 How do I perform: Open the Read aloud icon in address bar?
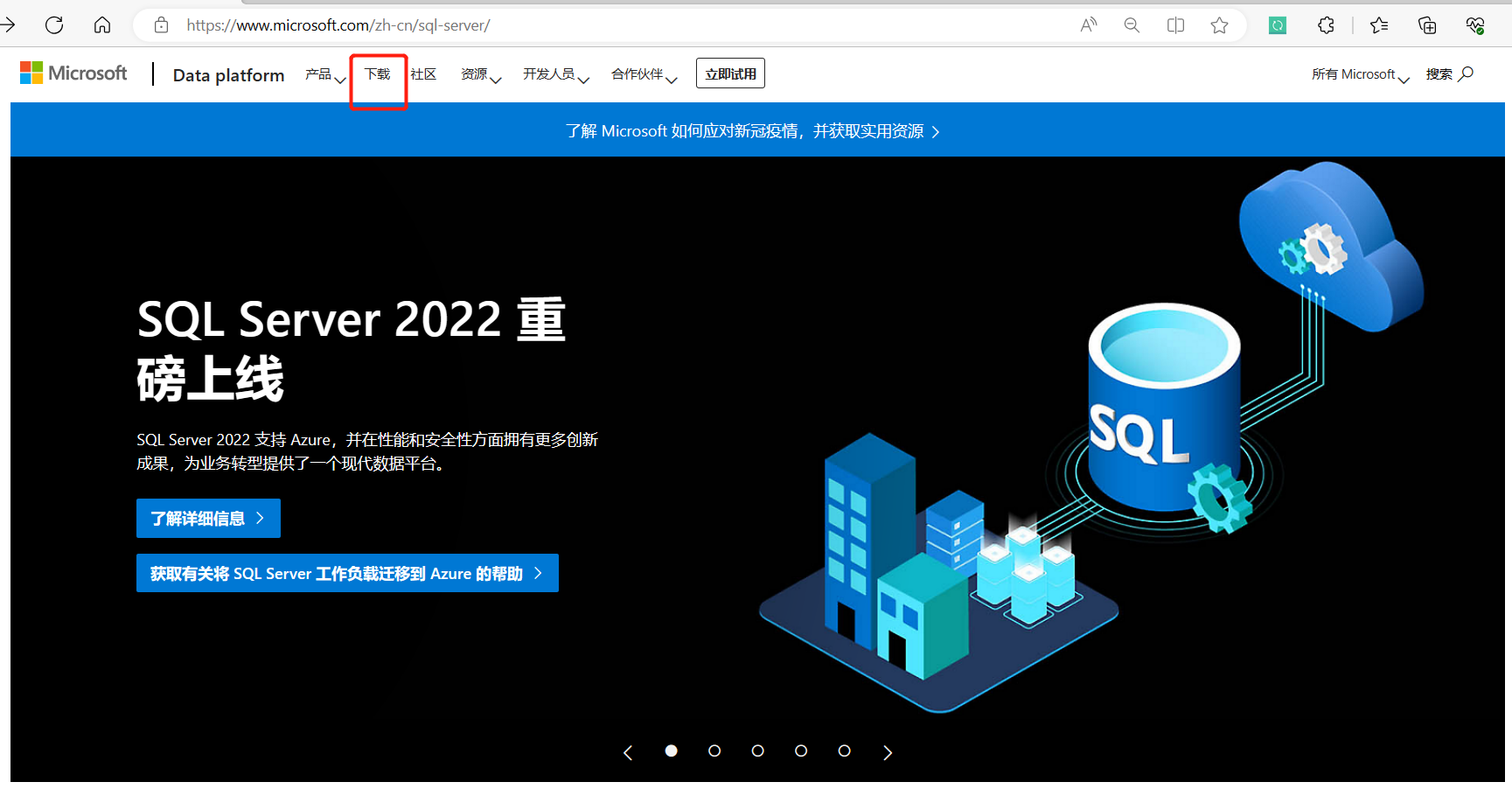tap(1088, 25)
